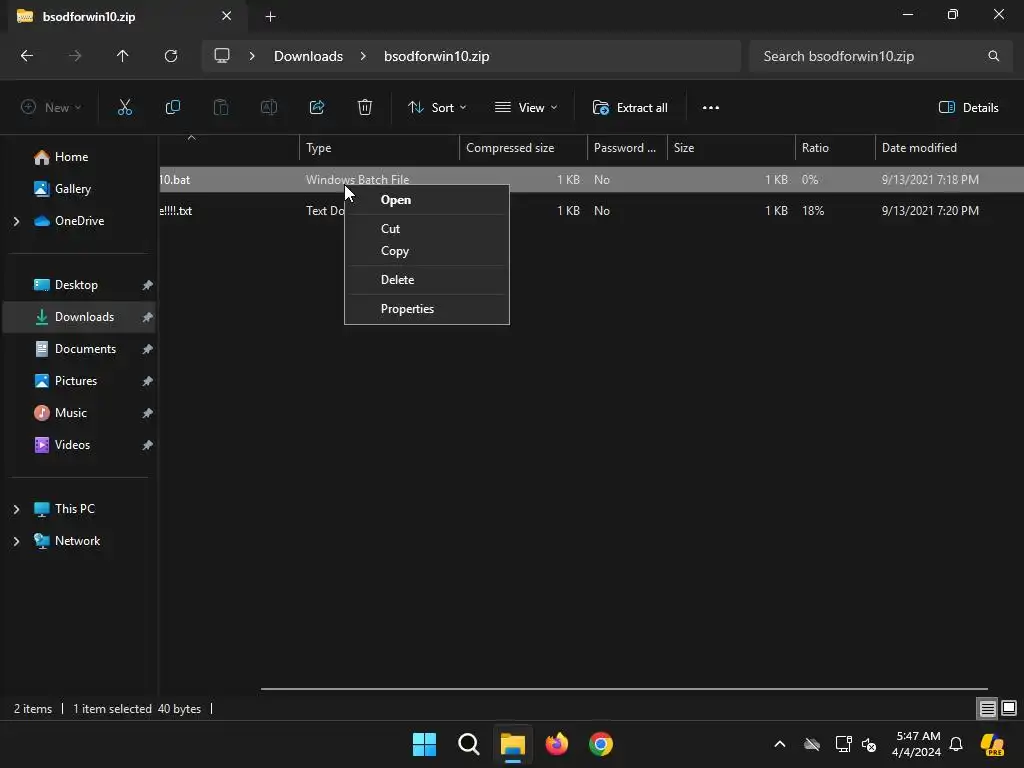Screen dimensions: 1024x768
Task: Expand OneDrive in navigation pane
Action: [16, 221]
